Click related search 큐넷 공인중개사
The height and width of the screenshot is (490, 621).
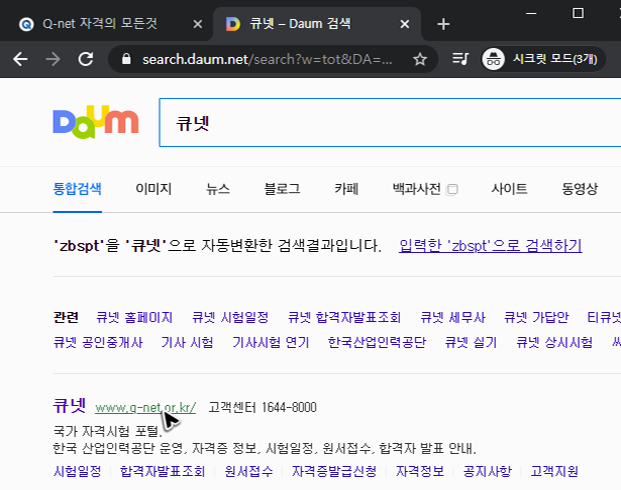coord(98,342)
